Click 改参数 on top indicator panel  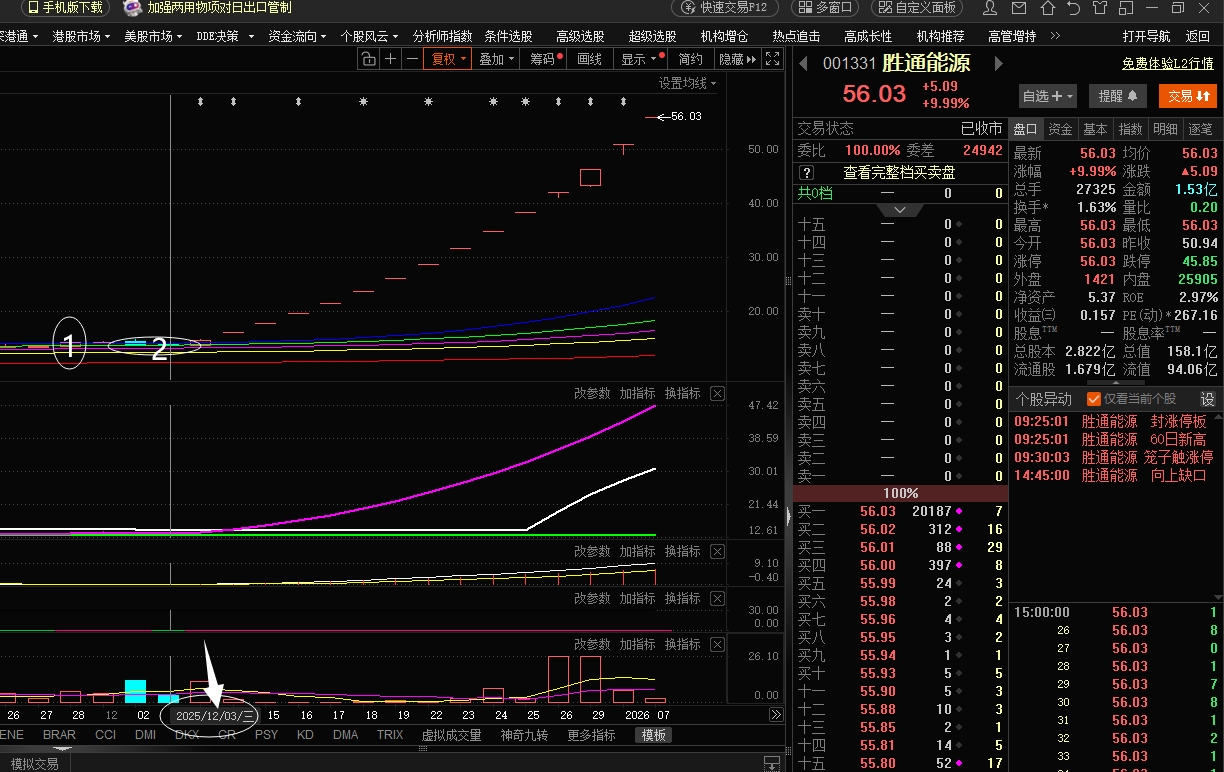[x=592, y=394]
